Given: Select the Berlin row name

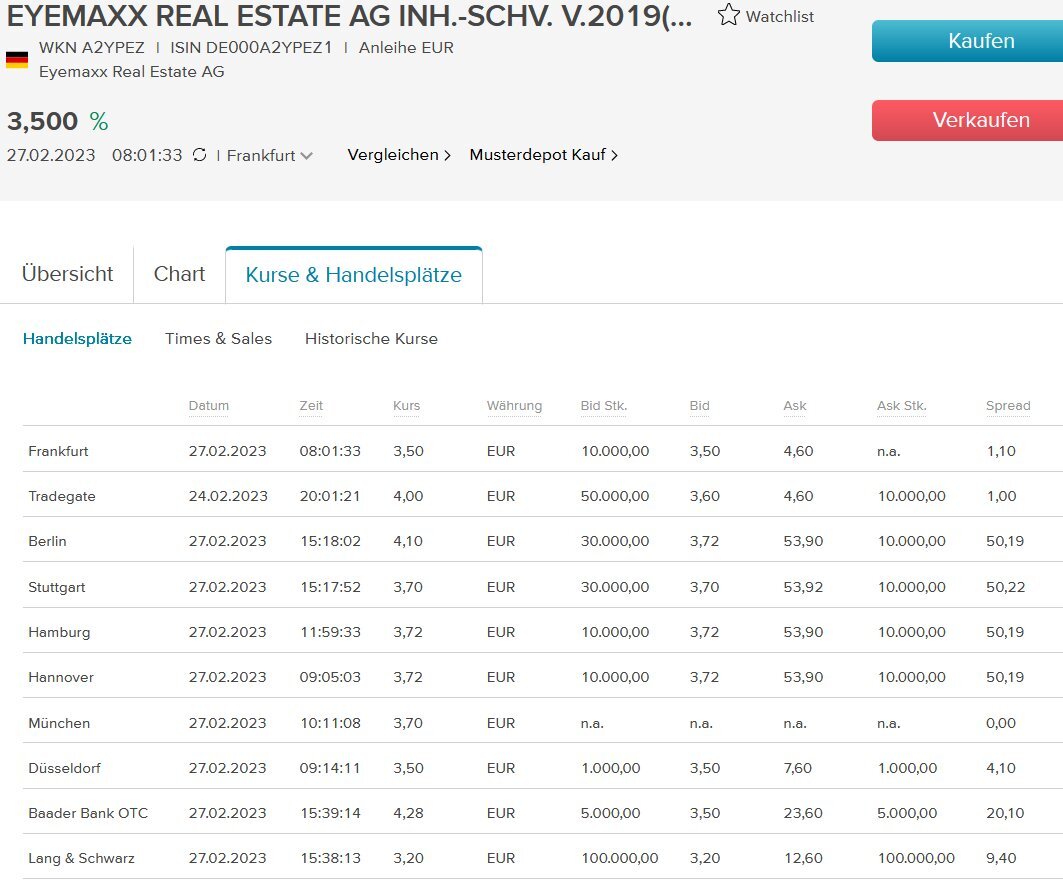Looking at the screenshot, I should [x=47, y=541].
